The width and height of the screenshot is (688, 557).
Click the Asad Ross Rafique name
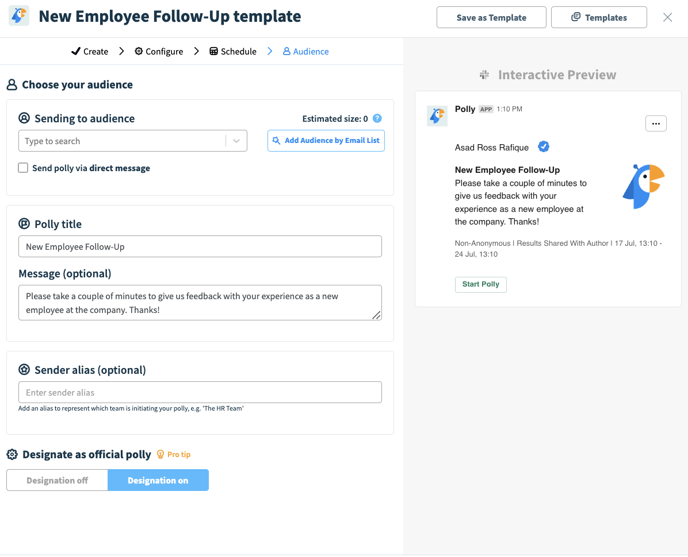[491, 147]
